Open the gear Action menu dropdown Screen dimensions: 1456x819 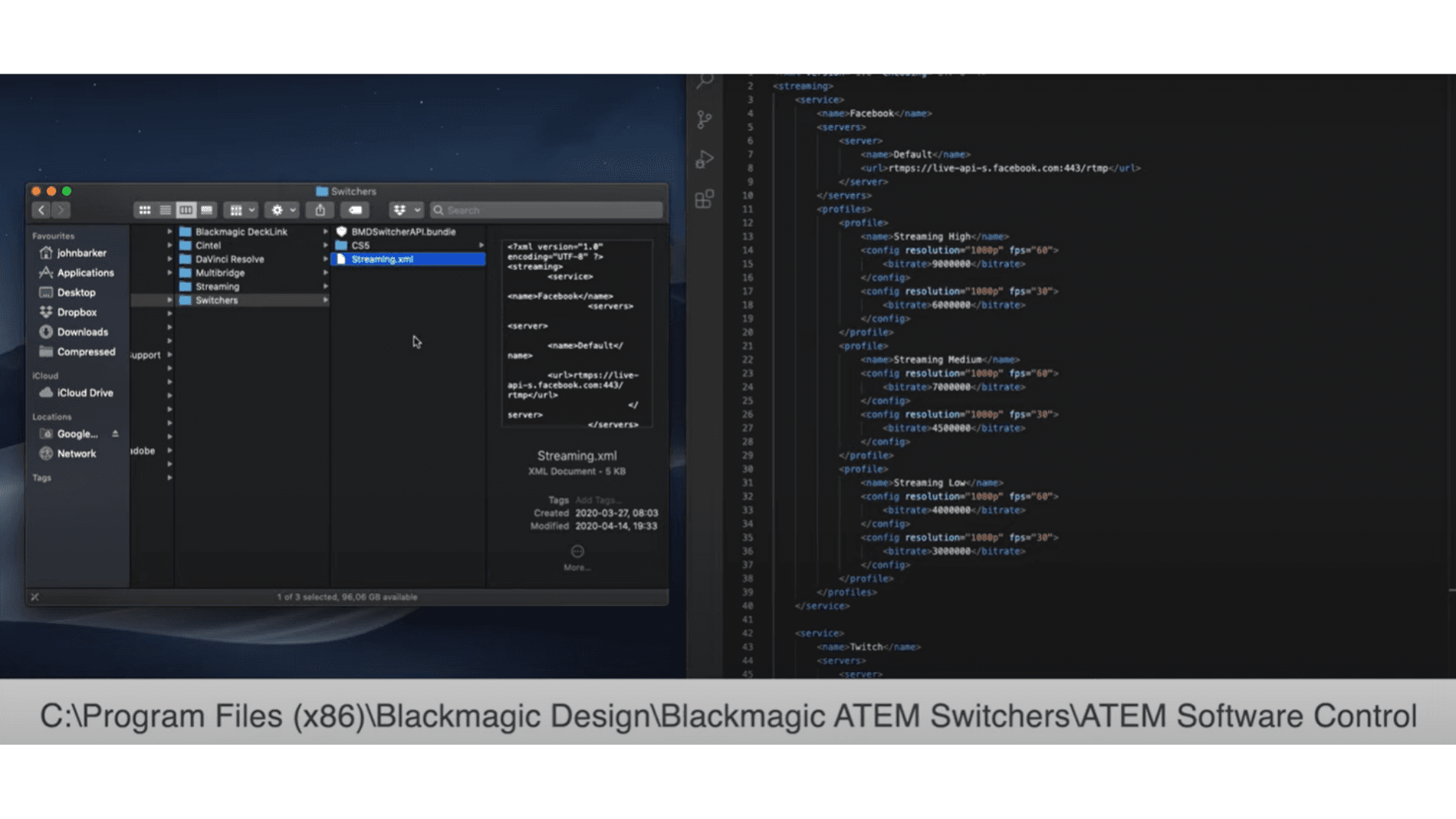pyautogui.click(x=283, y=210)
